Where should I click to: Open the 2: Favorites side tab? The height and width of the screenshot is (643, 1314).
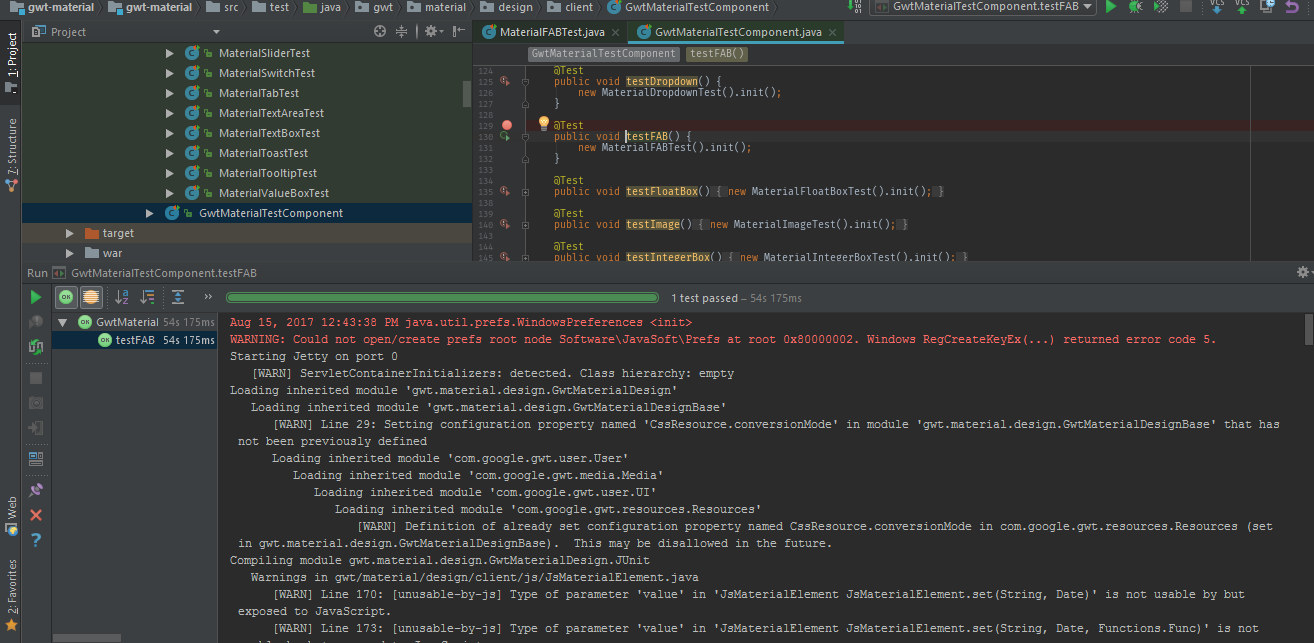pyautogui.click(x=11, y=596)
